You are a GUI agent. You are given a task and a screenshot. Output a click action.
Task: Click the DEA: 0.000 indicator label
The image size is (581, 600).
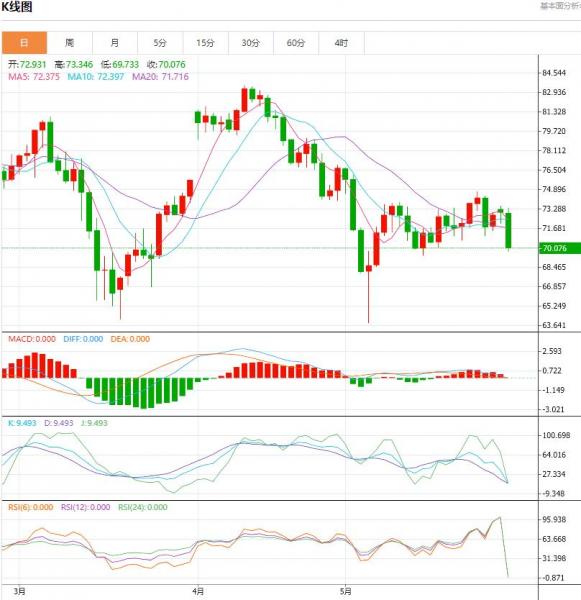click(x=130, y=339)
